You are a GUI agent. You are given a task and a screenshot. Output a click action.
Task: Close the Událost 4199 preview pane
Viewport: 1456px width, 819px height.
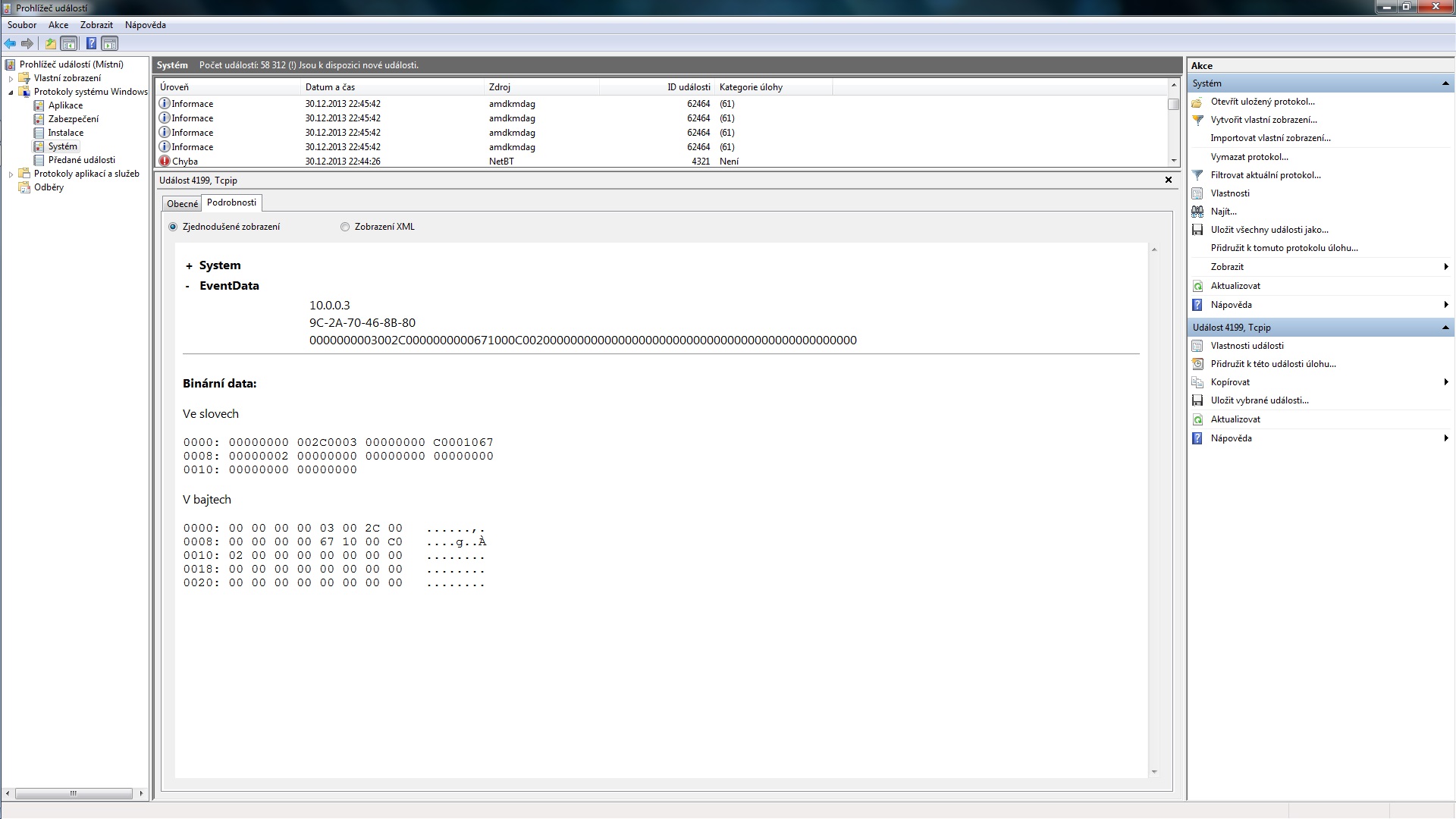(x=1168, y=180)
